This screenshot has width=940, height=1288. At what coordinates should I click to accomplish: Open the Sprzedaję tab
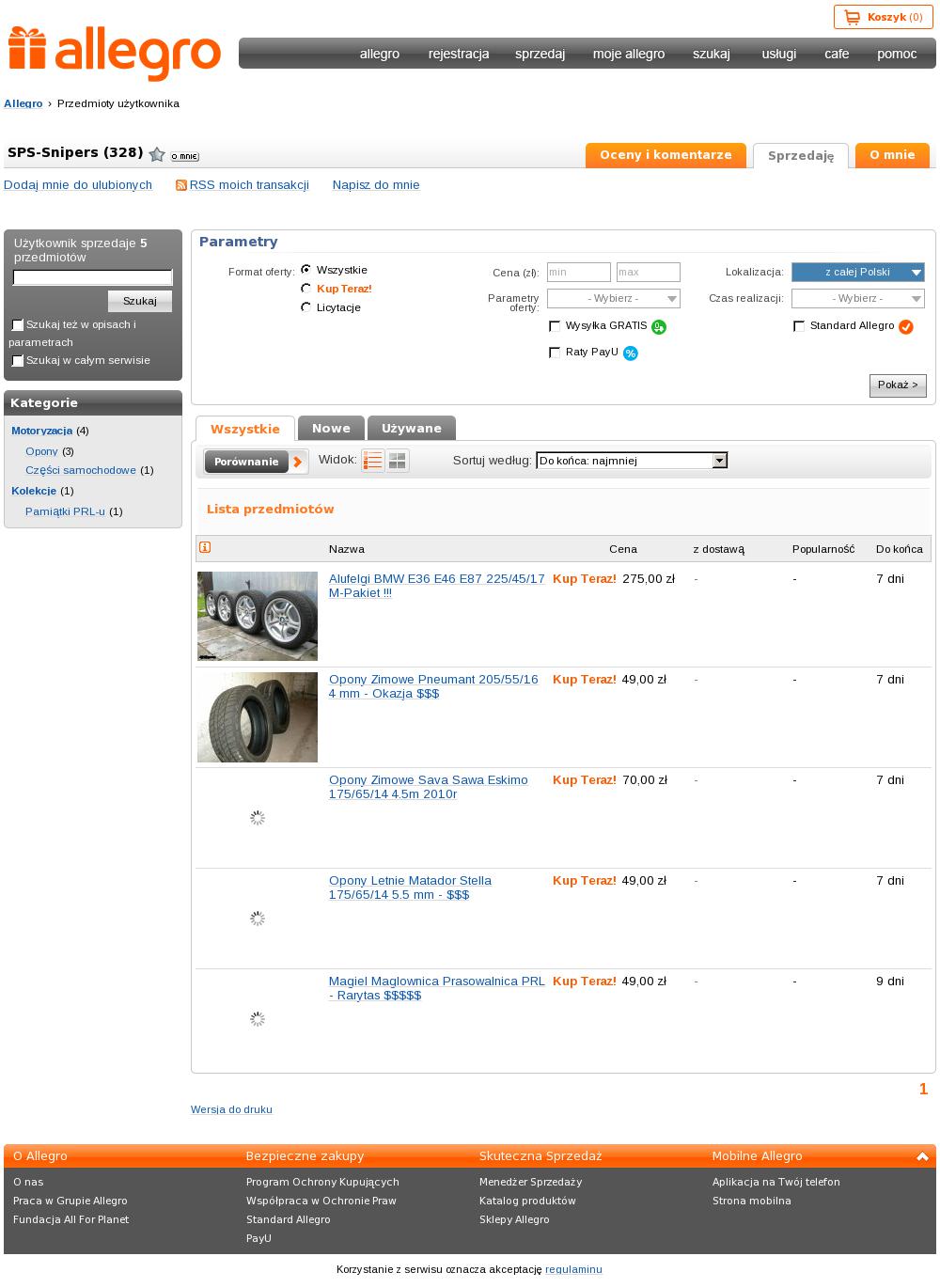click(801, 156)
